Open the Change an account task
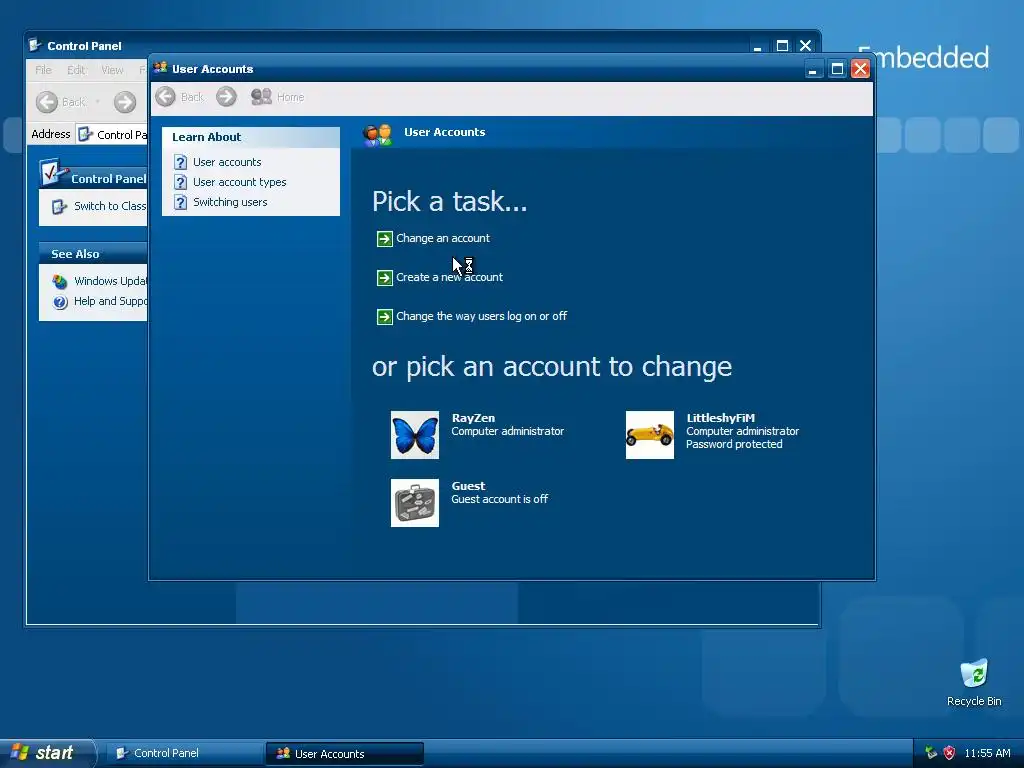Screen dimensions: 1024x768 [x=443, y=238]
